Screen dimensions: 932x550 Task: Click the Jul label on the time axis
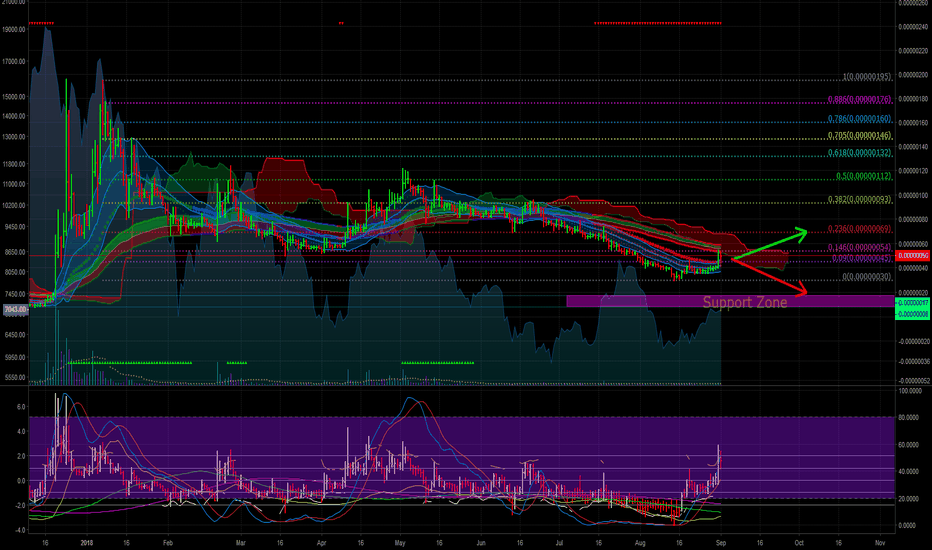tap(560, 543)
